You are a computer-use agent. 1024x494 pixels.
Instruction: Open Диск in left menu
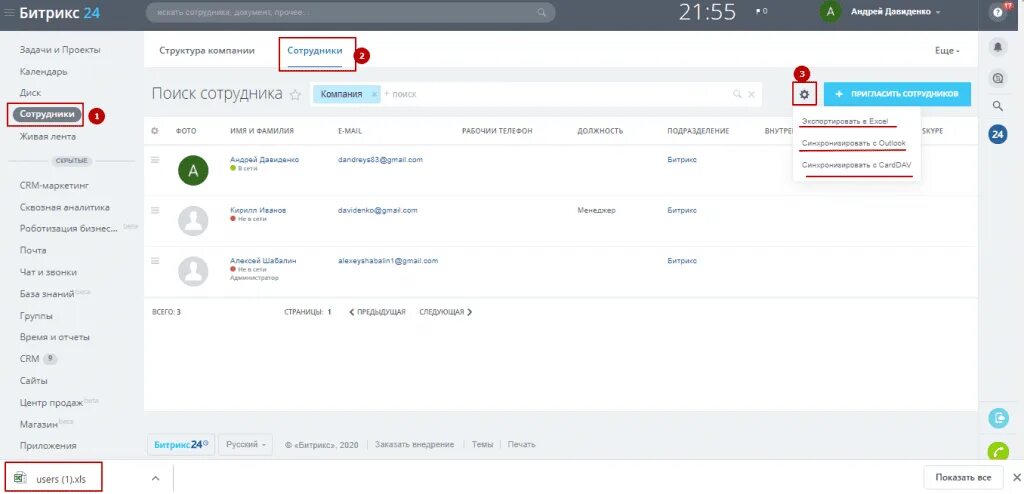pyautogui.click(x=31, y=93)
